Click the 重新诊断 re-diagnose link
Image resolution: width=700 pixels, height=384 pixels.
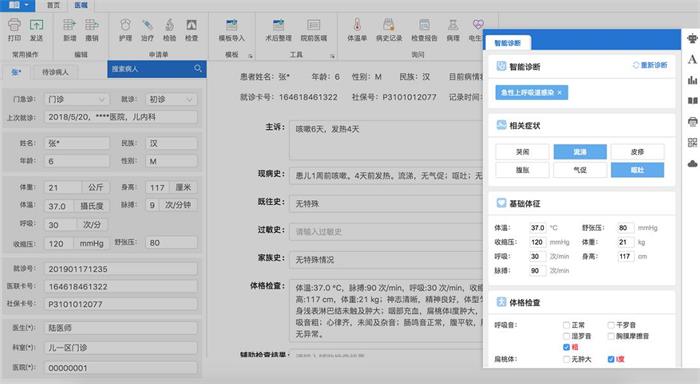click(x=650, y=65)
